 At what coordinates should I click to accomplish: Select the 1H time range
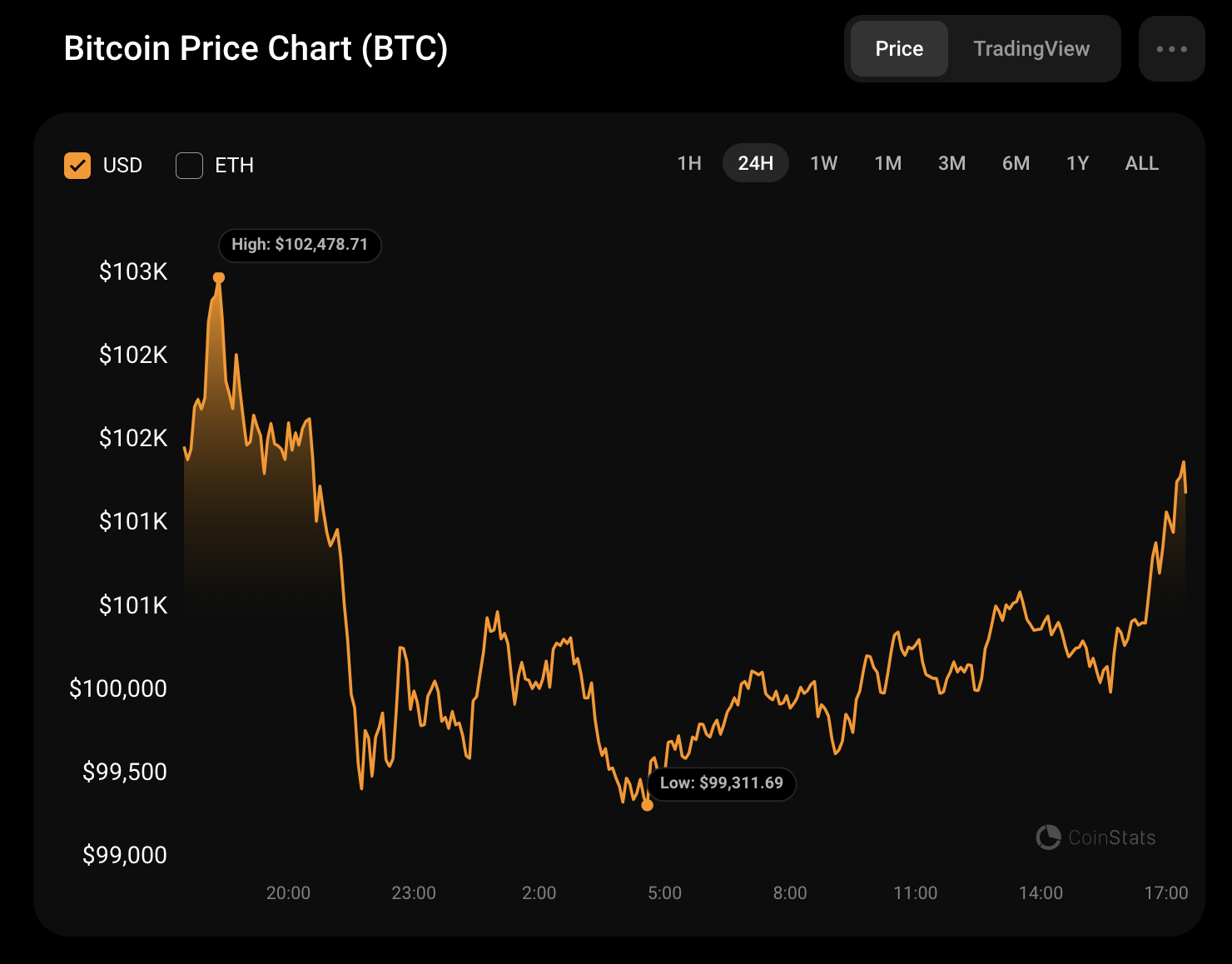[x=689, y=163]
